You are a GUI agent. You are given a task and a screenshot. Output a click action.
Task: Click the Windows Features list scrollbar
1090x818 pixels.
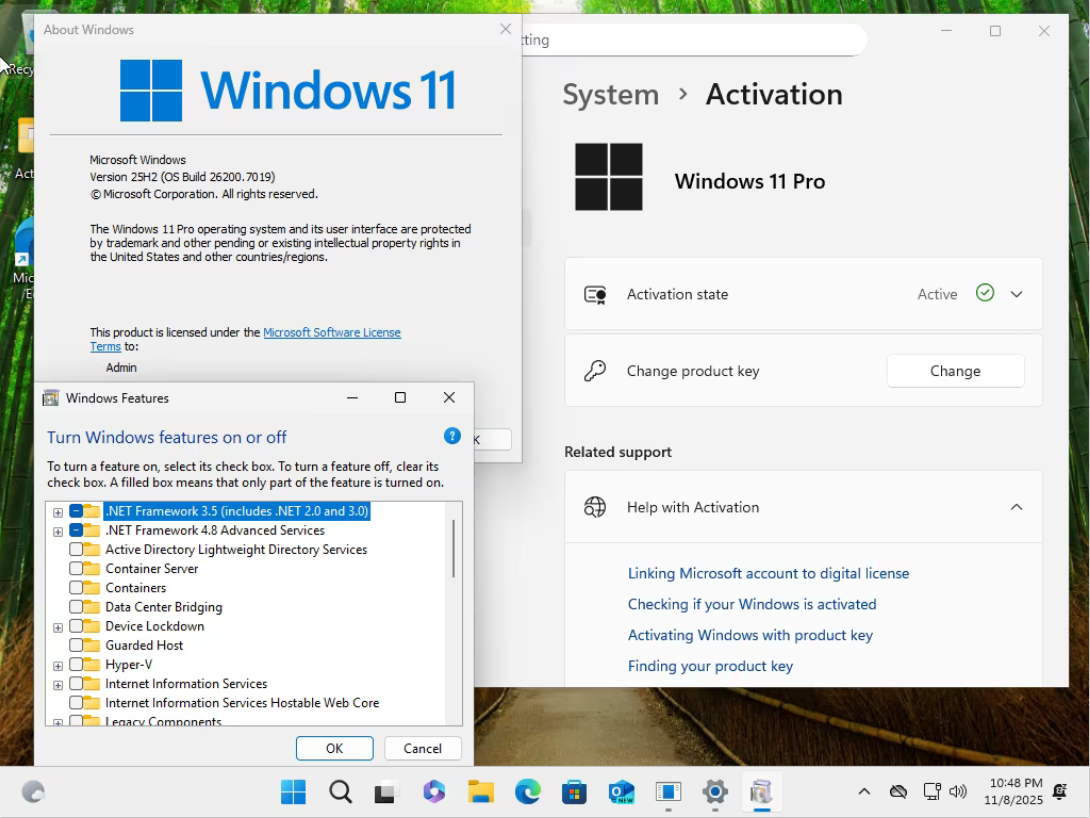click(x=453, y=548)
